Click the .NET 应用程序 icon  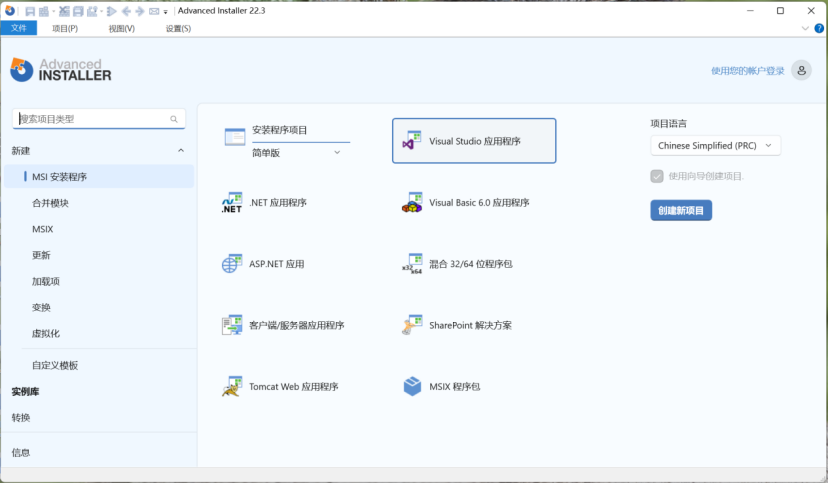[232, 203]
